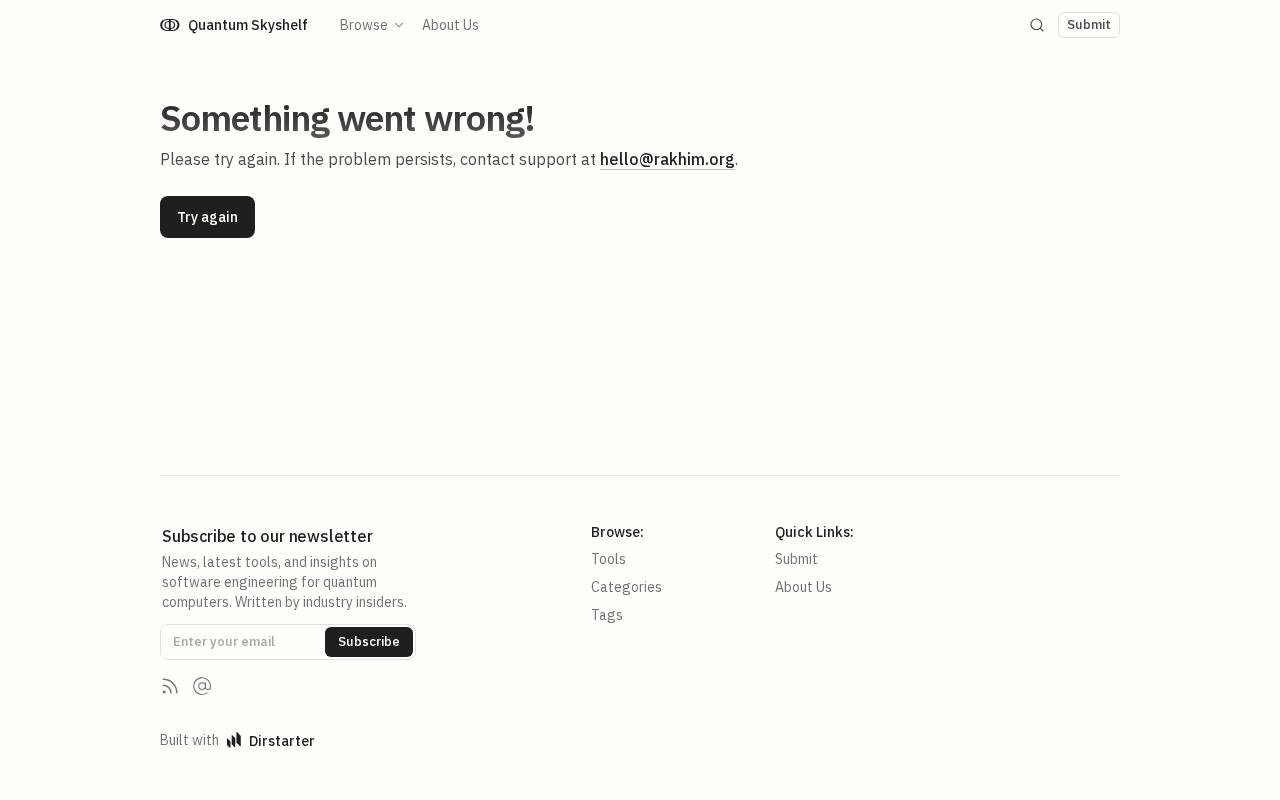Viewport: 1280px width, 800px height.
Task: Click Submit under Quick Links
Action: click(796, 559)
